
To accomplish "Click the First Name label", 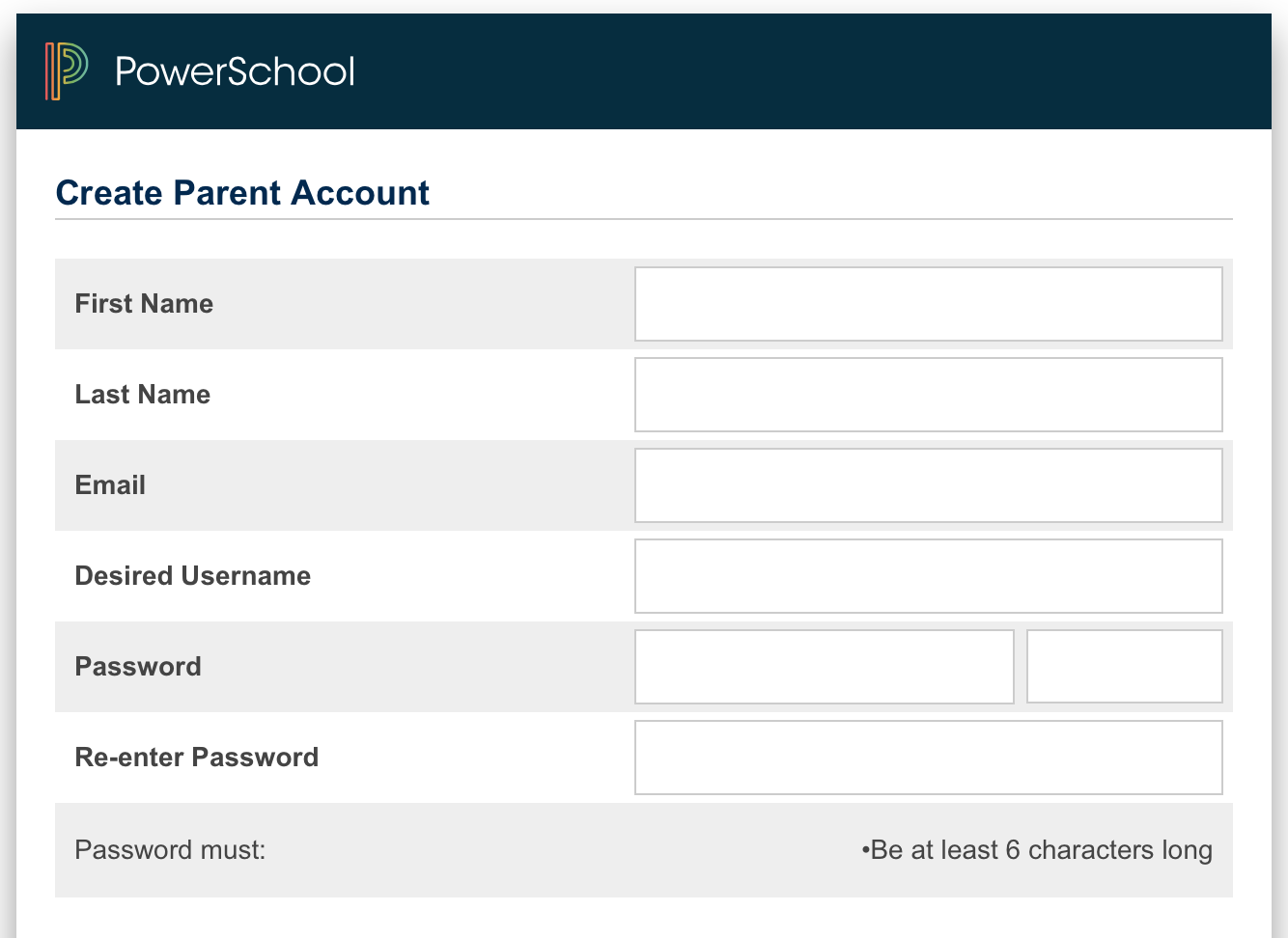I will (144, 304).
